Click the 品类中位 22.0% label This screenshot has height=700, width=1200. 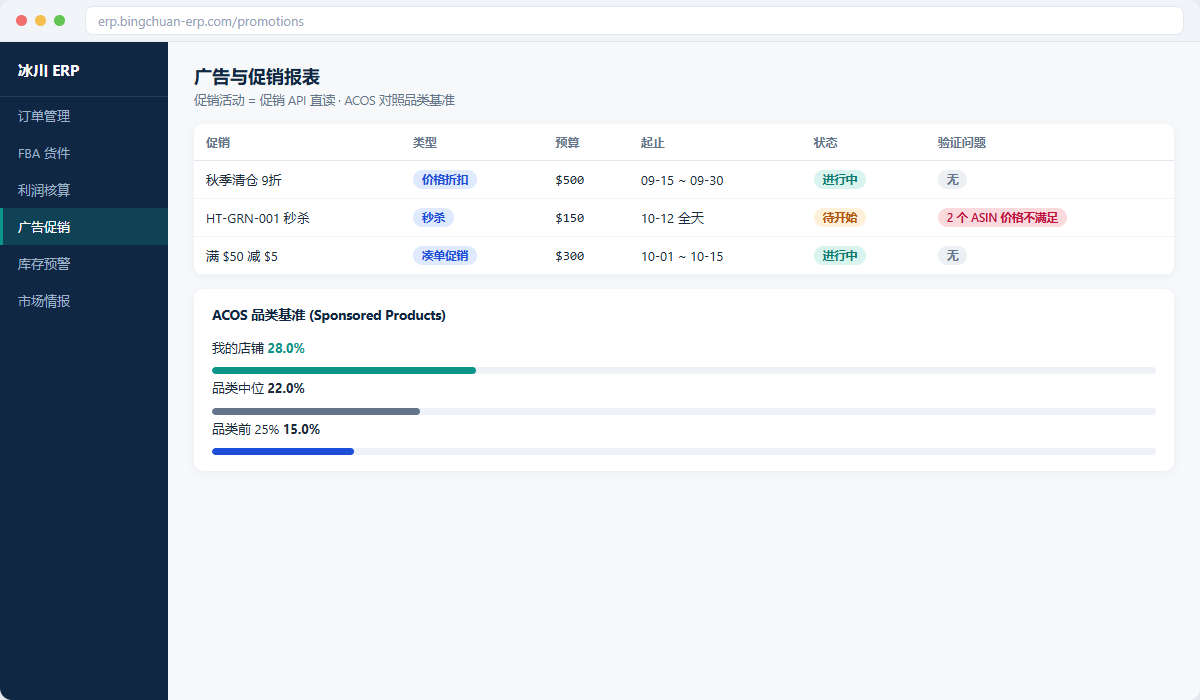(x=258, y=388)
